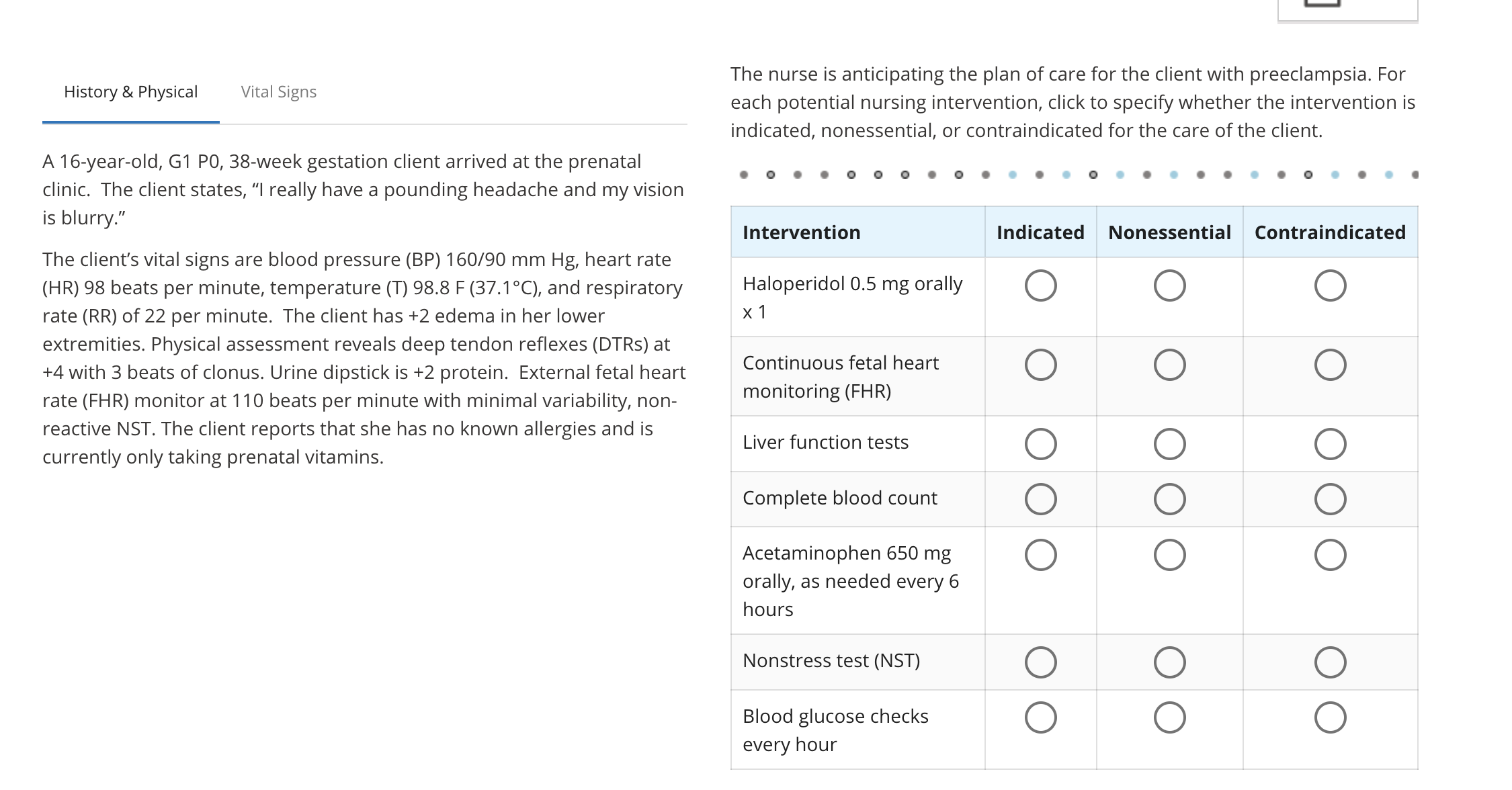Mark Haloperidol 0.5 mg as Indicated
The image size is (1512, 790).
pos(1040,286)
